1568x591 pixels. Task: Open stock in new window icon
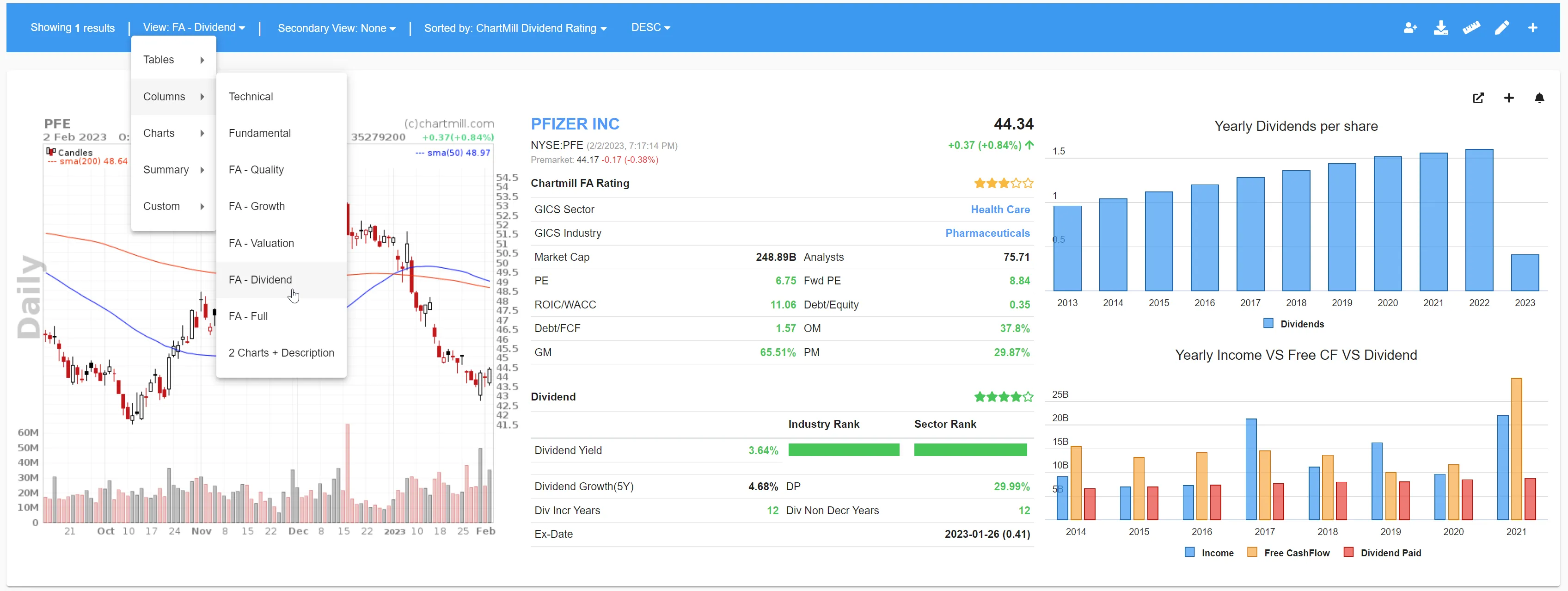1478,98
